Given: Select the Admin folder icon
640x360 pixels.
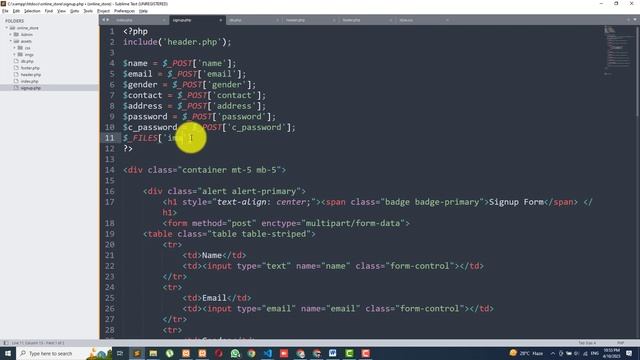Looking at the screenshot, I should click(16, 34).
